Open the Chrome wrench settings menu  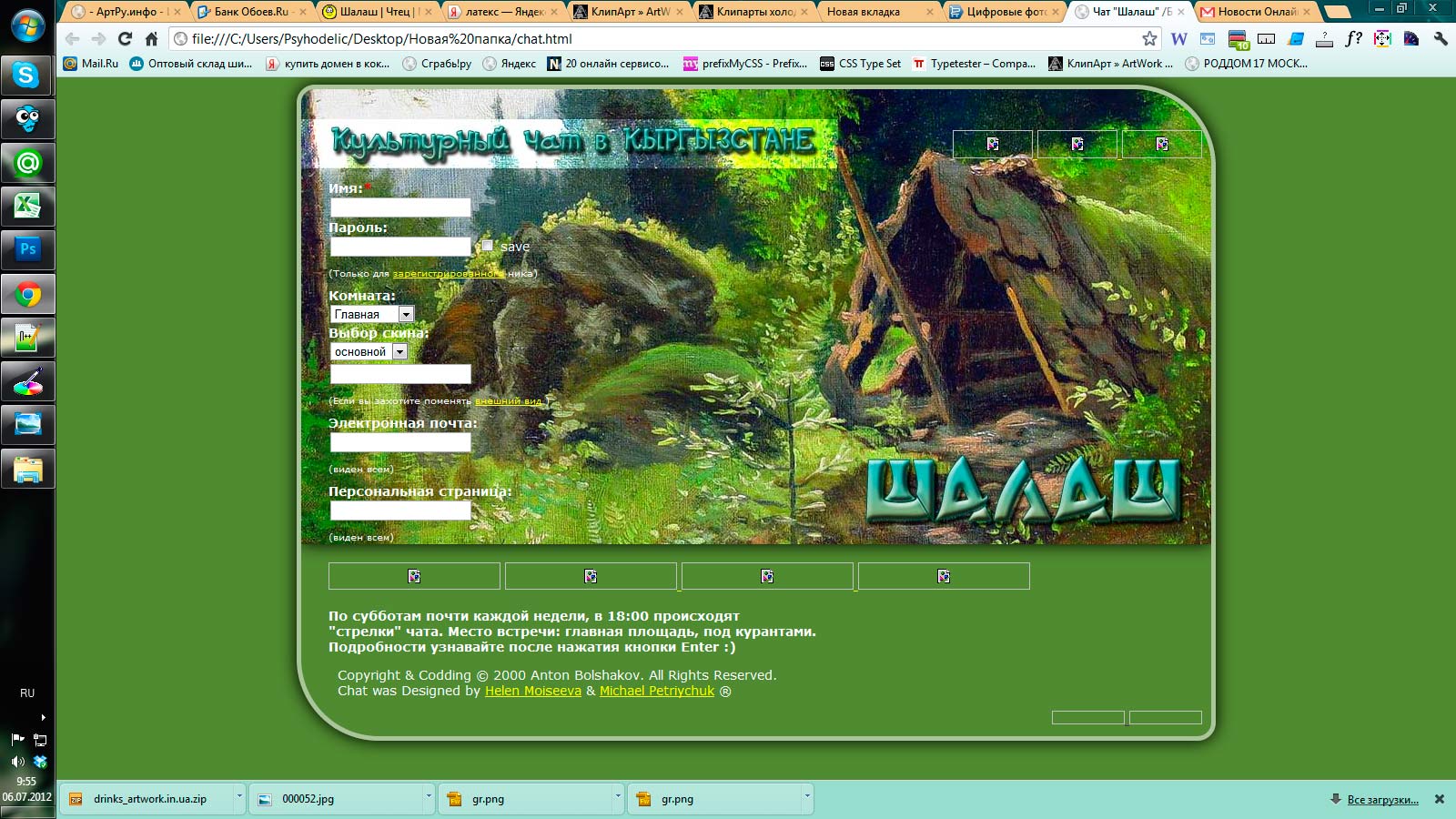tap(1441, 39)
